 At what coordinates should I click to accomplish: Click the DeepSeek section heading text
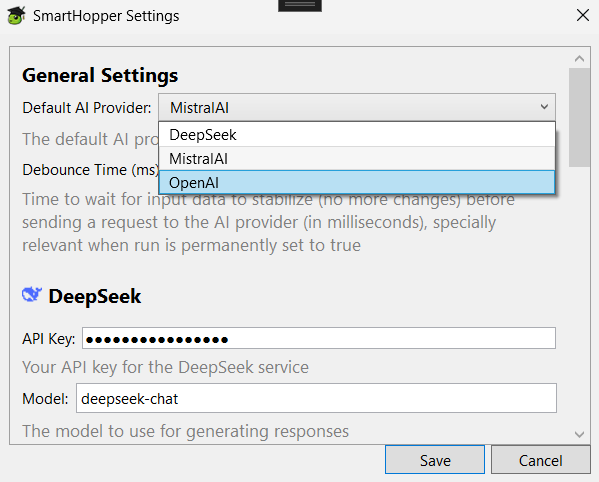[95, 296]
